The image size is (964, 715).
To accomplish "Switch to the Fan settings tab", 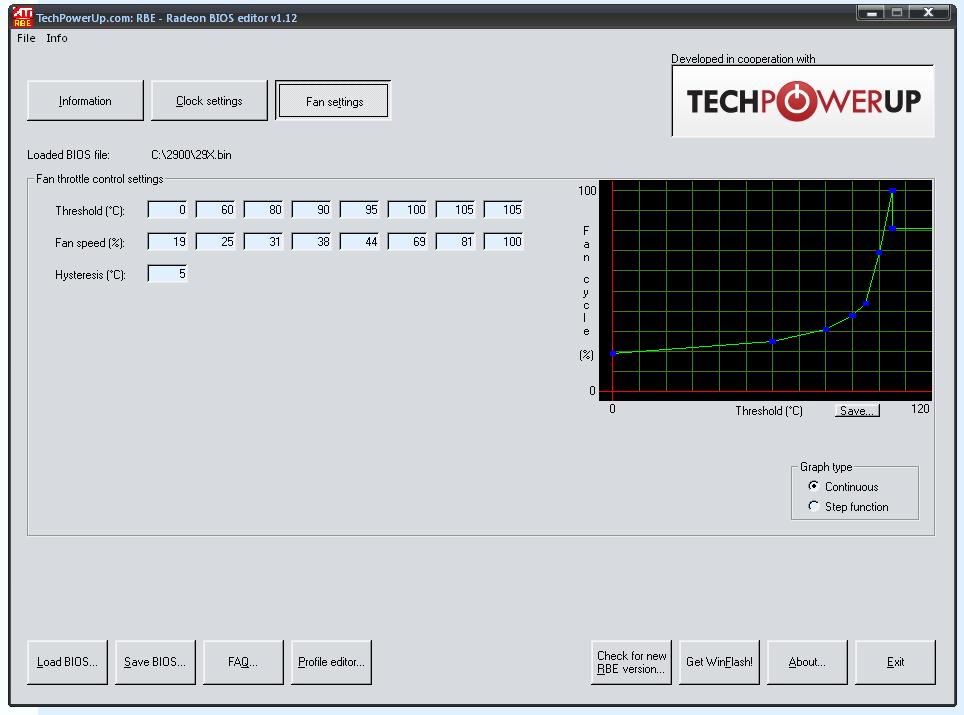I will pyautogui.click(x=333, y=101).
